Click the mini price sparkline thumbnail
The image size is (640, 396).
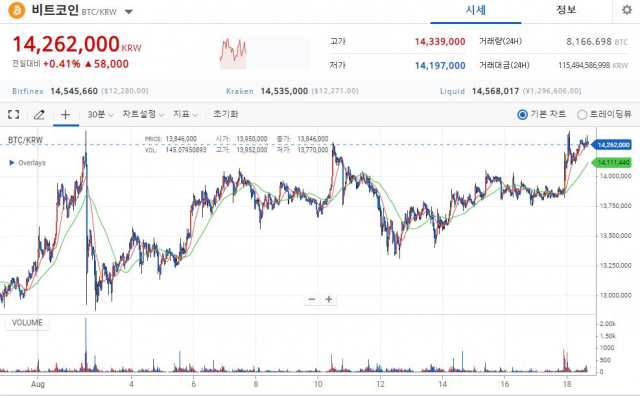tap(264, 53)
